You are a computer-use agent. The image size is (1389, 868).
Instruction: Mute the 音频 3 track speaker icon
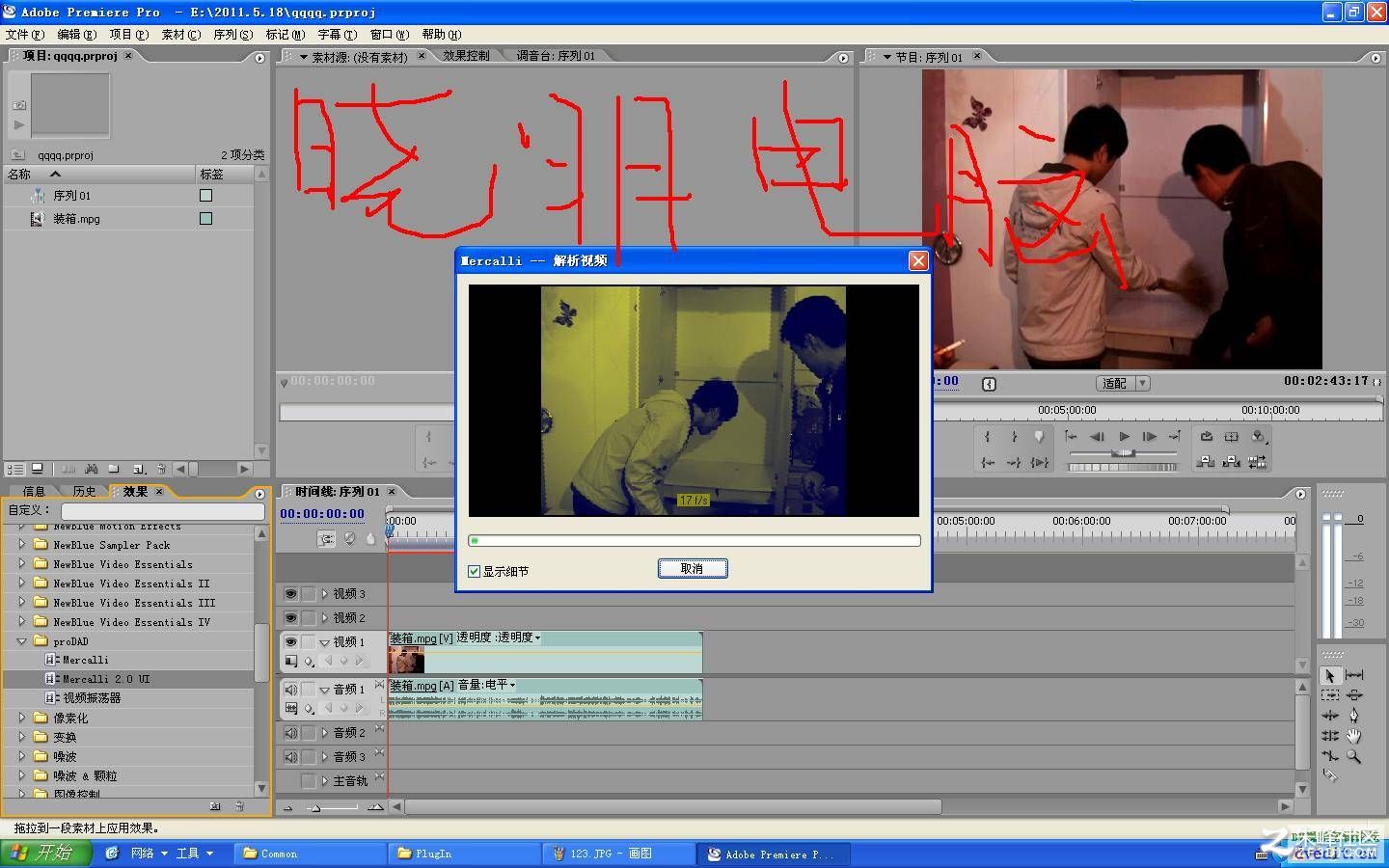tap(290, 757)
